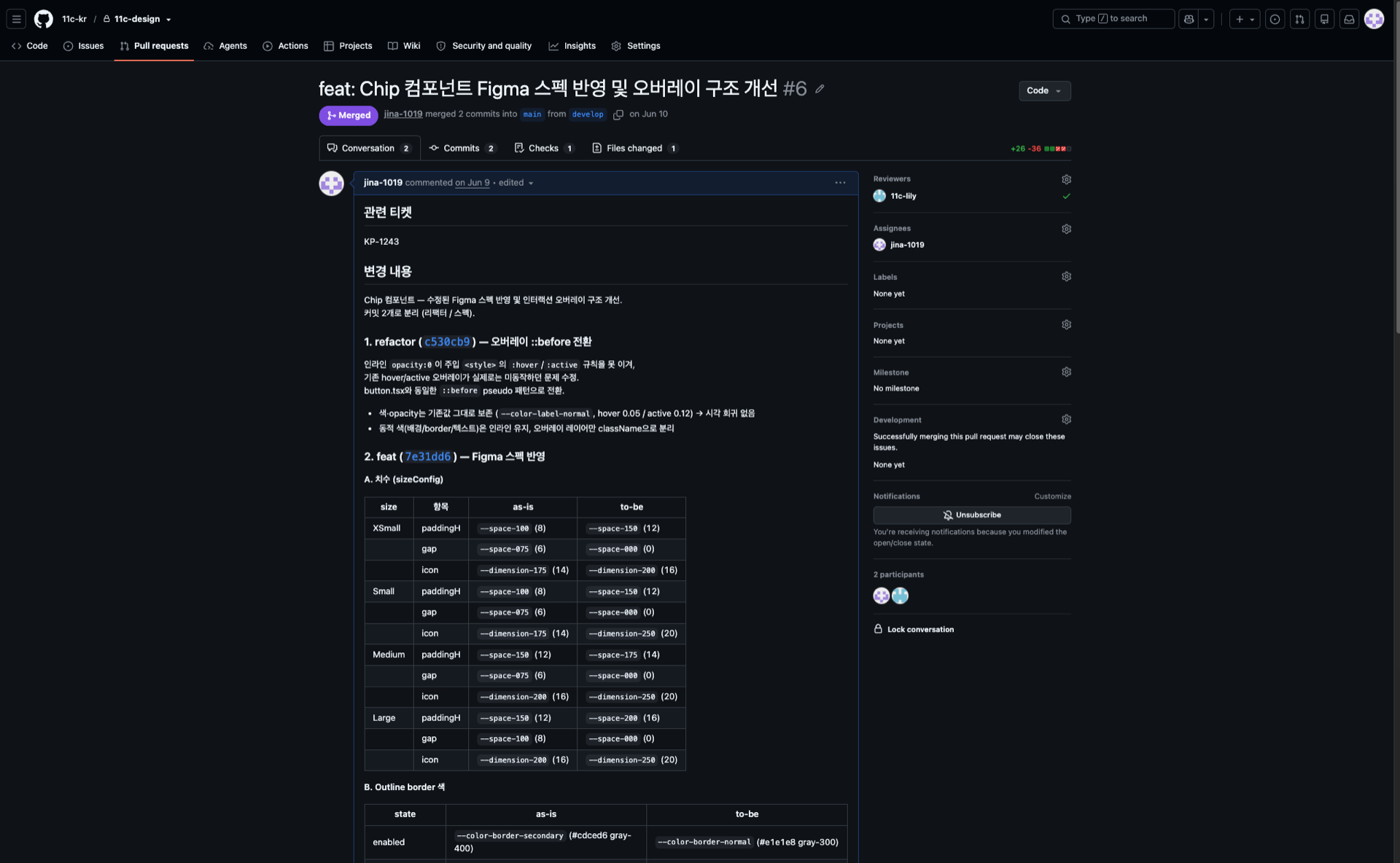The width and height of the screenshot is (1400, 863).
Task: Click the Unsubscribe notifications button
Action: pos(972,515)
